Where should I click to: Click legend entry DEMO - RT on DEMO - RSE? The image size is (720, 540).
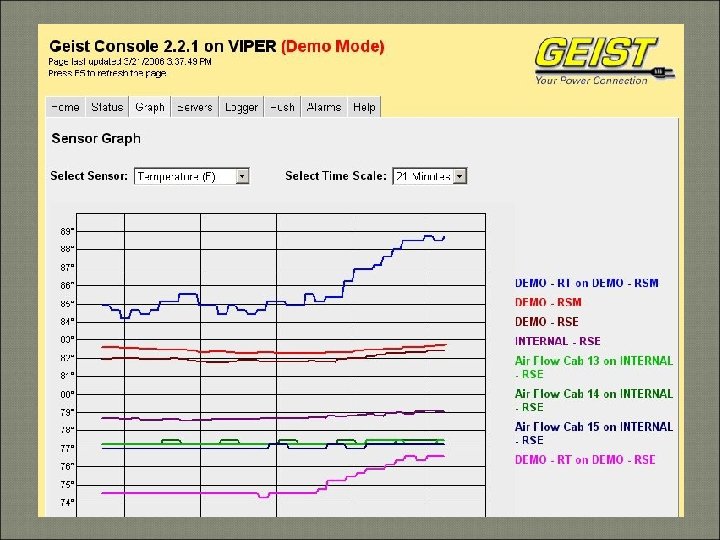tap(585, 460)
